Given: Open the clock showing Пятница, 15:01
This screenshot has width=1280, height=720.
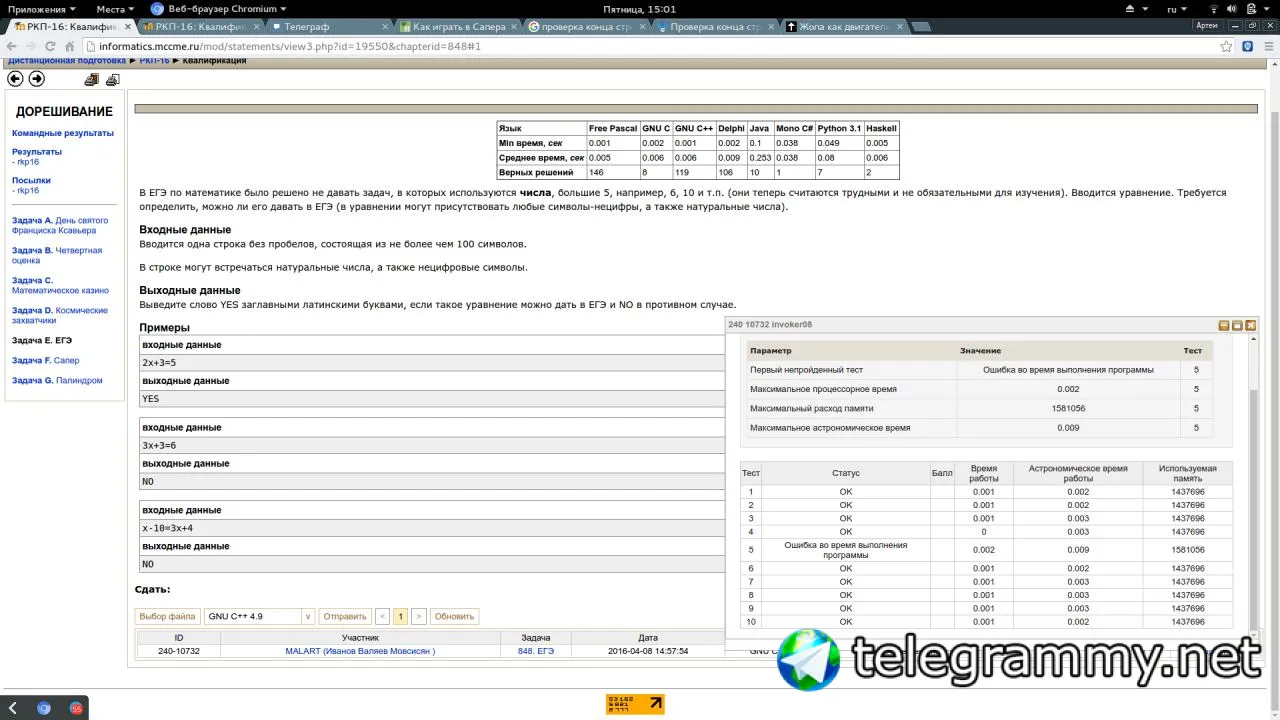Looking at the screenshot, I should pos(639,9).
